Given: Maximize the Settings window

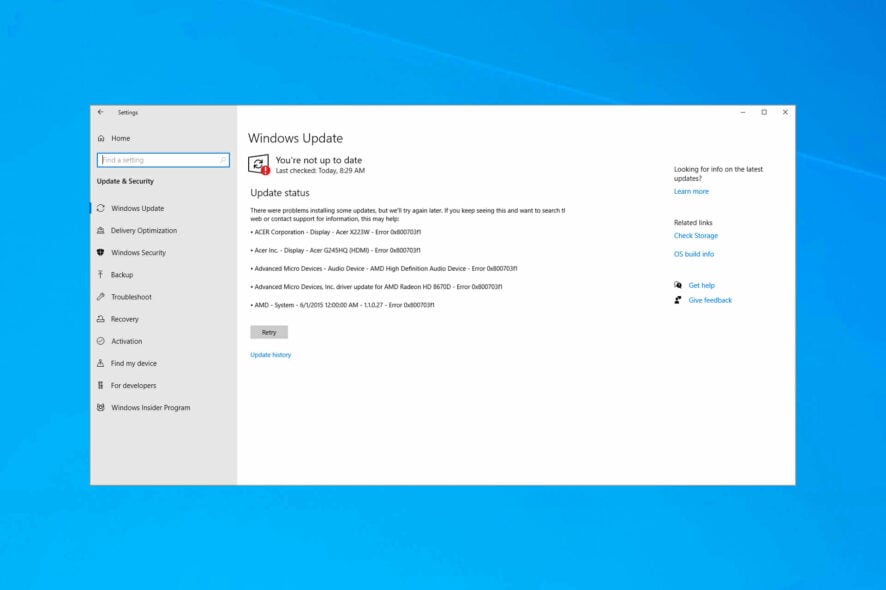Looking at the screenshot, I should coord(764,112).
